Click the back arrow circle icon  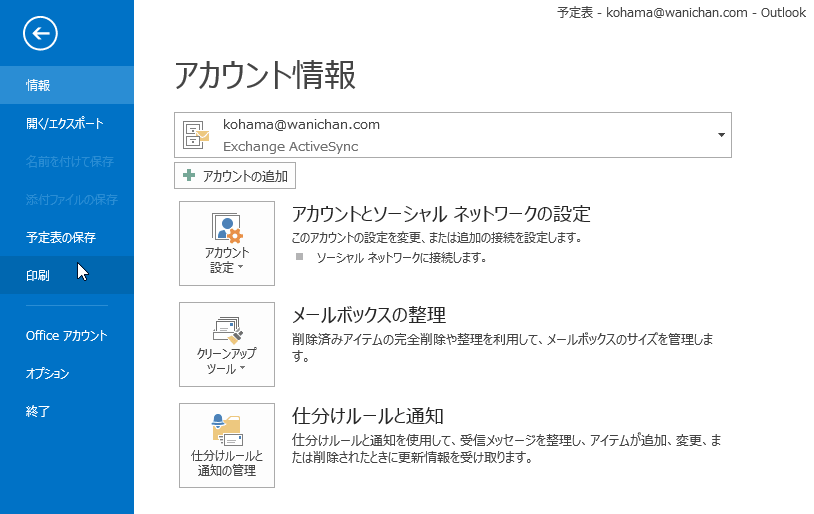(x=40, y=34)
